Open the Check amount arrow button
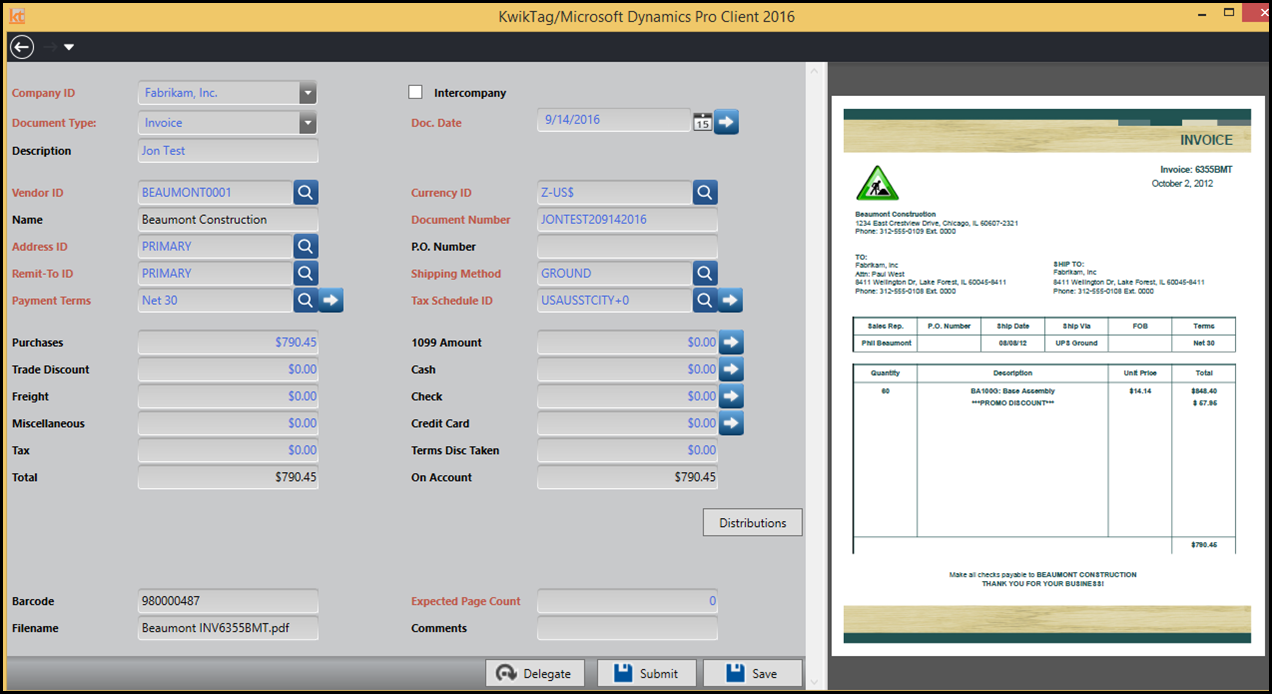 (x=732, y=396)
